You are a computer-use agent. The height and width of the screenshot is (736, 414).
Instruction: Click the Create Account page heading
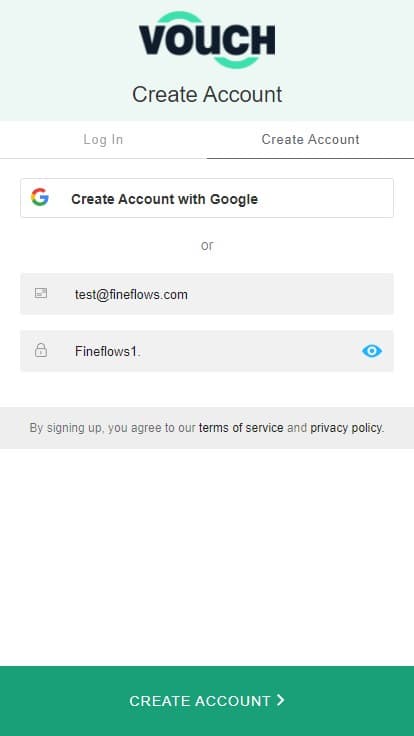tap(207, 94)
